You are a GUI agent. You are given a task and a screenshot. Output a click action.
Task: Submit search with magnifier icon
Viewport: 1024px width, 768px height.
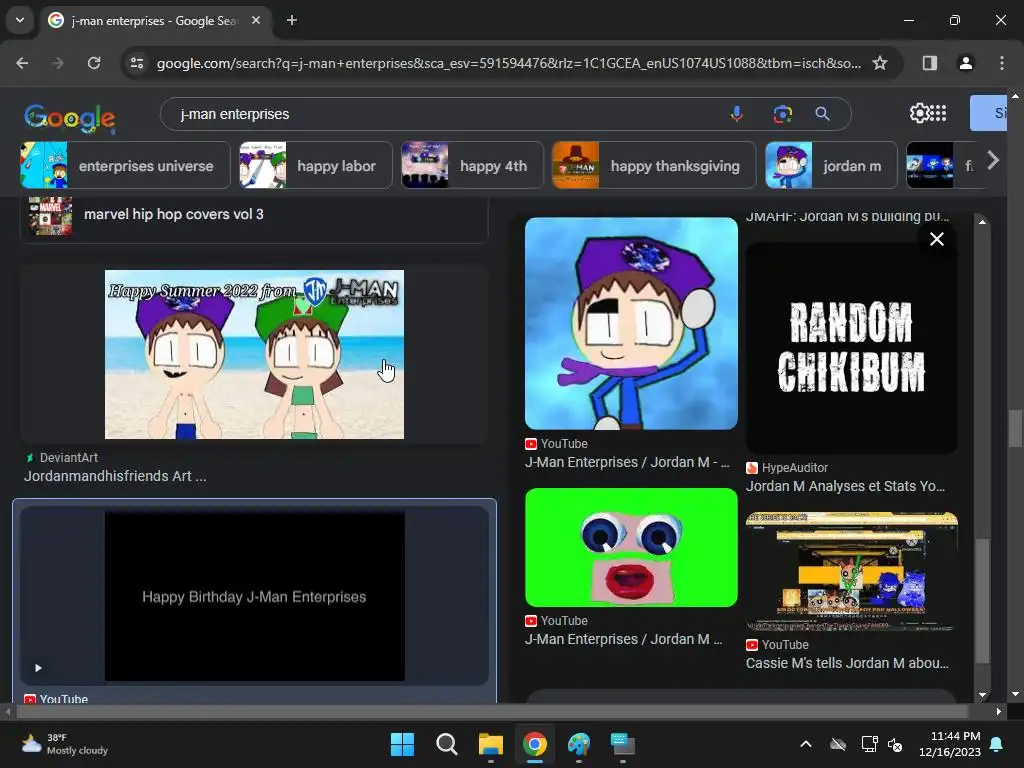click(x=822, y=114)
